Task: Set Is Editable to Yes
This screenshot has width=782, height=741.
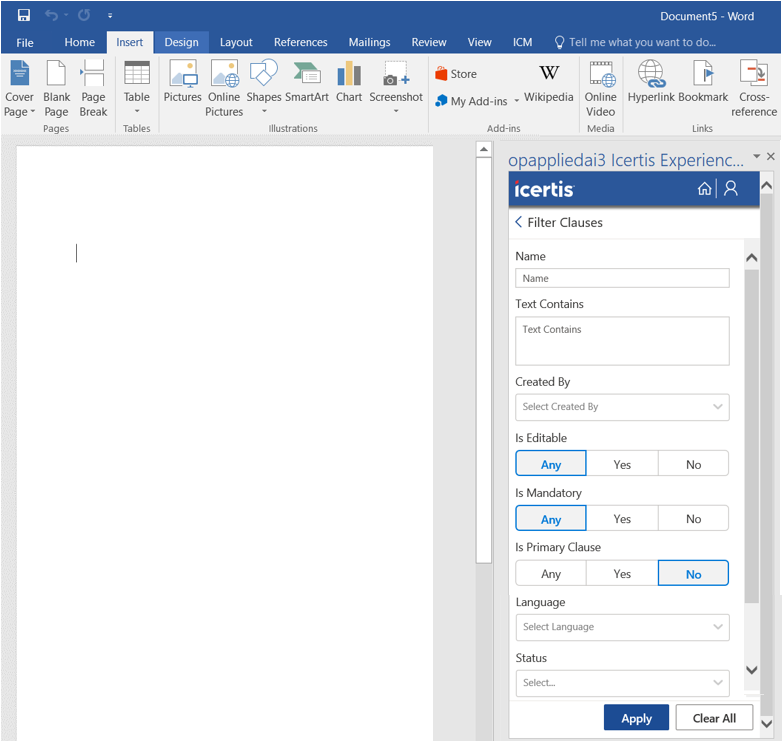Action: [x=622, y=464]
